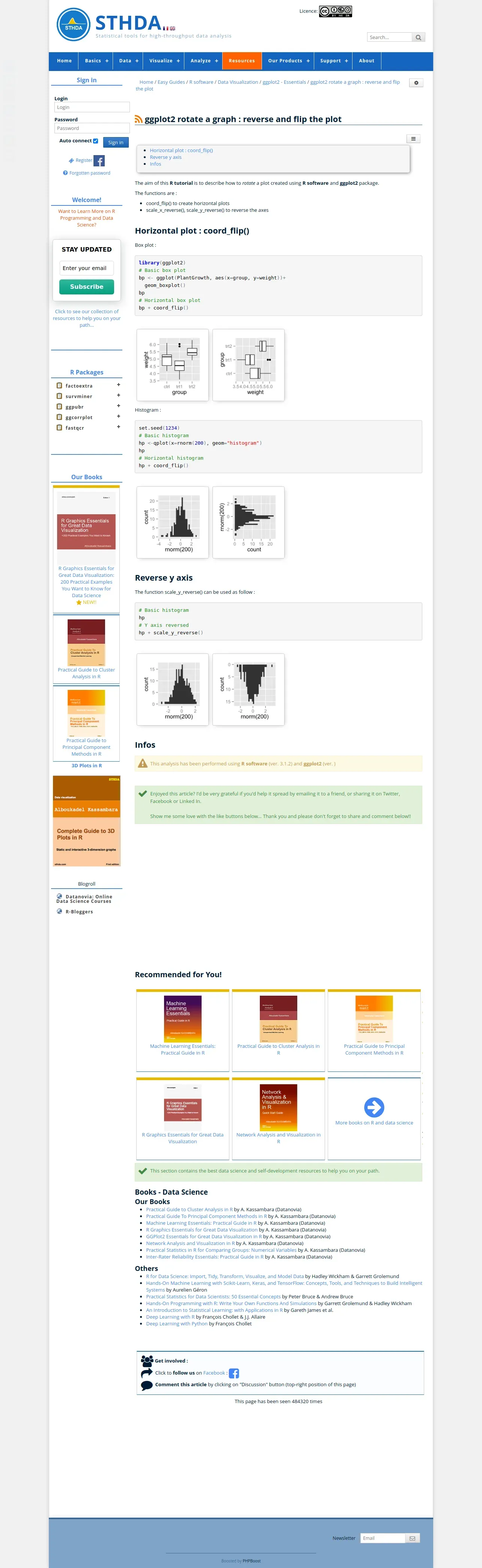The height and width of the screenshot is (1568, 482).
Task: Click the STHDA circular logo
Action: 73,25
